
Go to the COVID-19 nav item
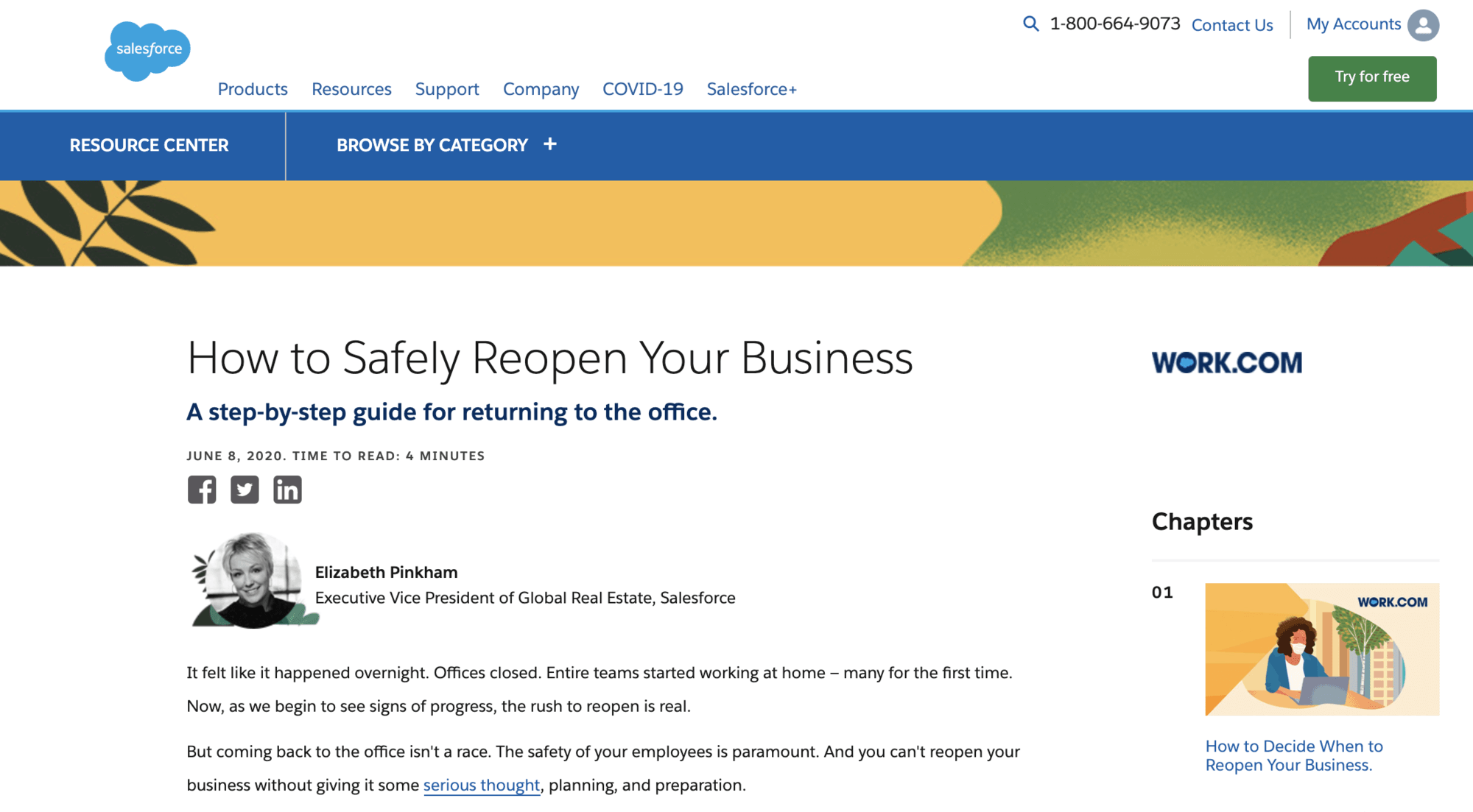click(643, 89)
